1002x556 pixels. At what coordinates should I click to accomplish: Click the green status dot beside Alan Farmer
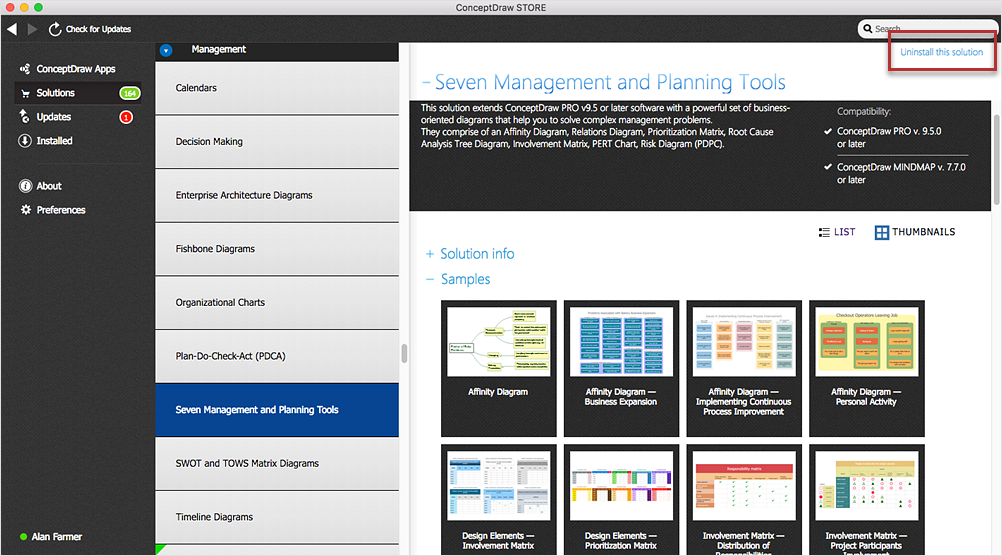[24, 537]
